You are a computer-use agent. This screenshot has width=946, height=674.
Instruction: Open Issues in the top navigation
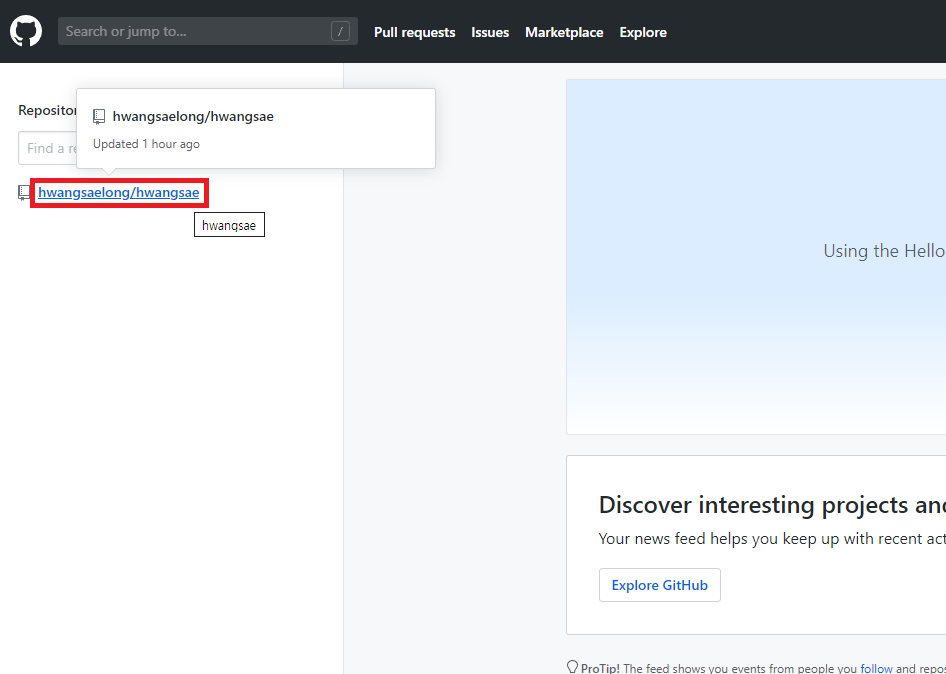coord(490,32)
